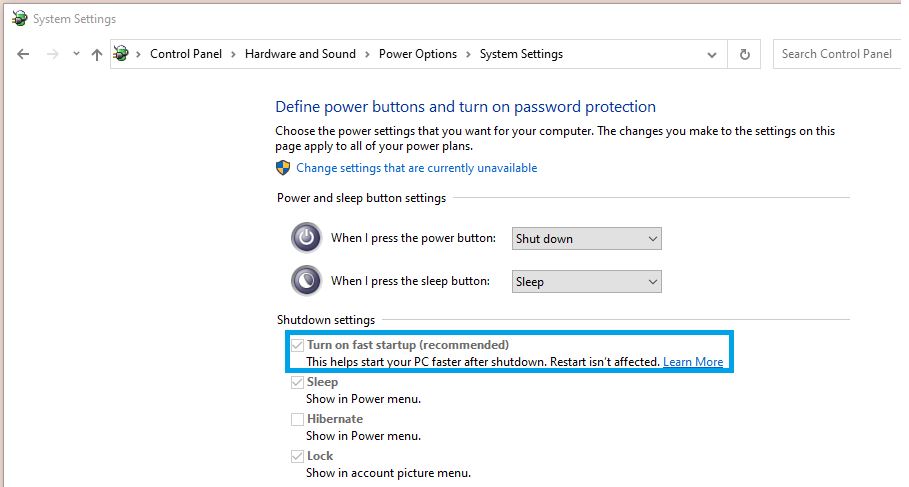This screenshot has height=487, width=909.
Task: Enable the Hibernate checkbox
Action: (297, 419)
